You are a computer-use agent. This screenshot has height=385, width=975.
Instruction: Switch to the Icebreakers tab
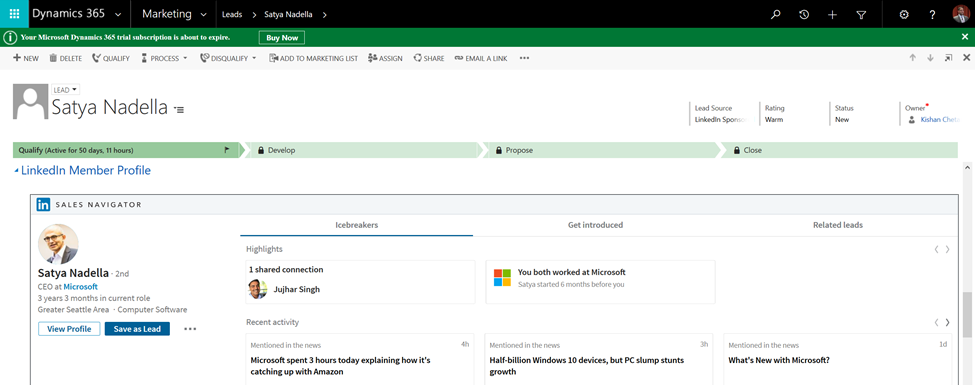[356, 225]
